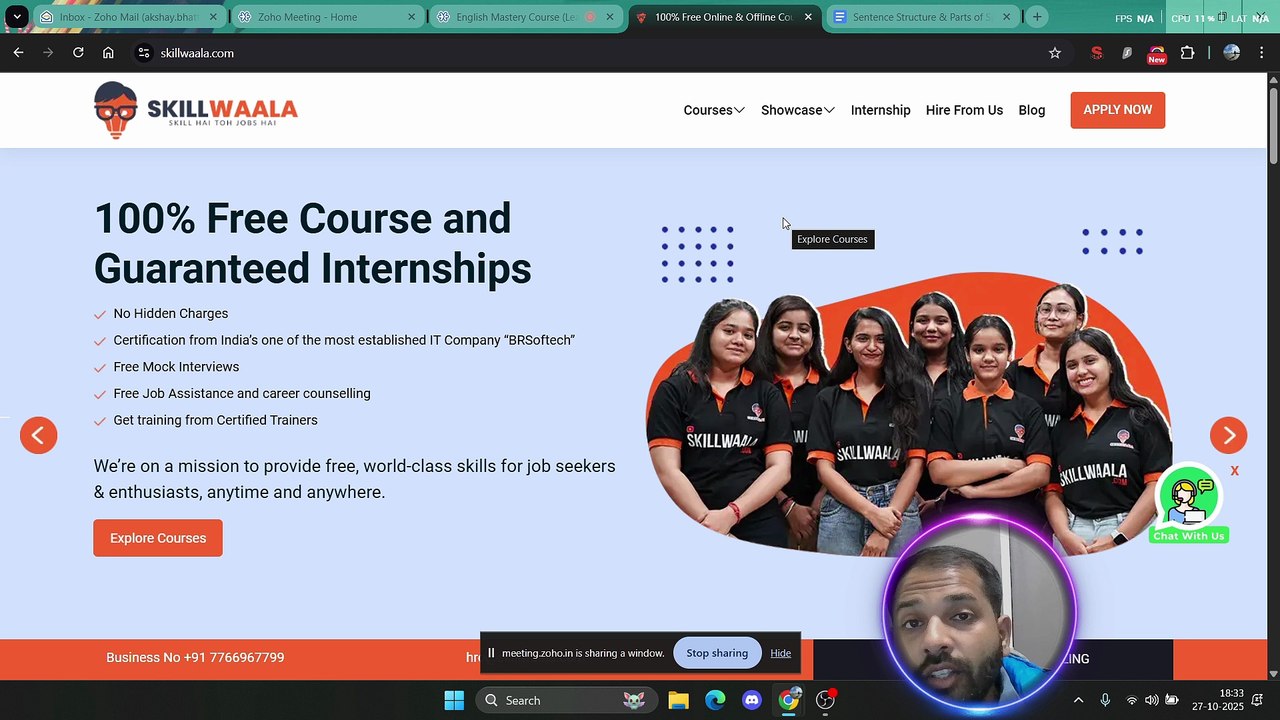
Task: Open the Chrome profile avatar
Action: tap(1232, 53)
